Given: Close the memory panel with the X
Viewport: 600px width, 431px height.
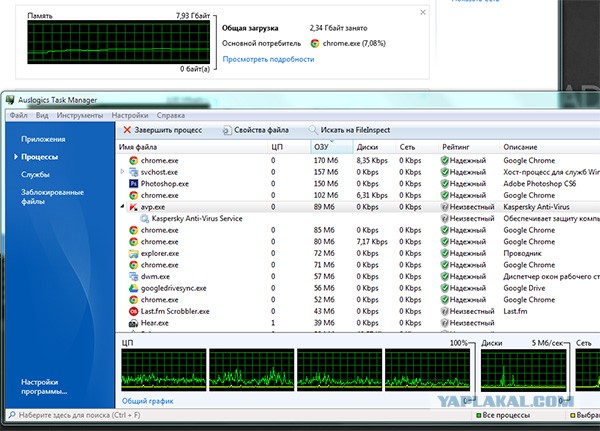Looking at the screenshot, I should 423,12.
